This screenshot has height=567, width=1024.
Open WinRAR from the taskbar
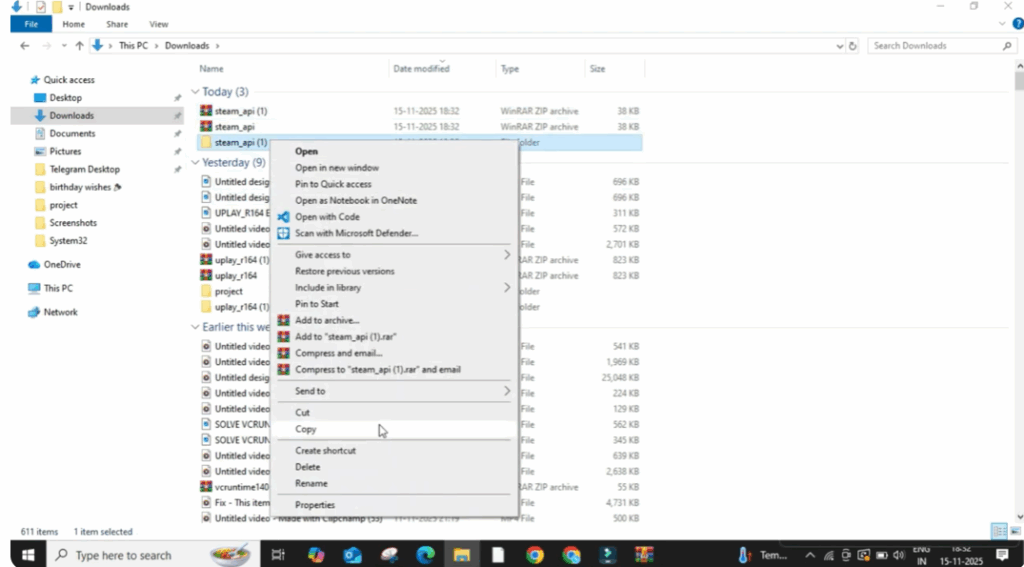643,555
